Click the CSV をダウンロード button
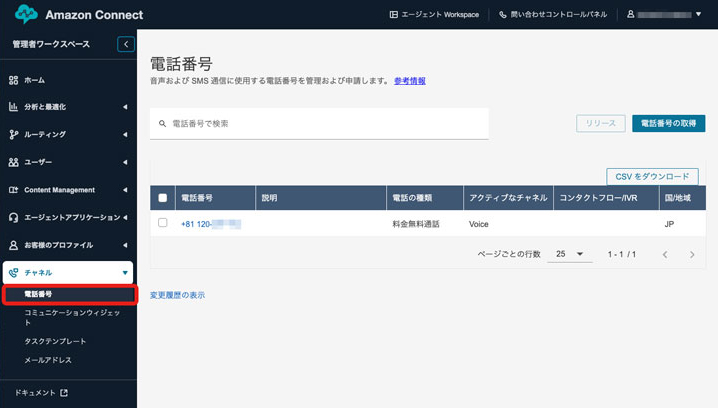718x408 pixels. (x=652, y=176)
